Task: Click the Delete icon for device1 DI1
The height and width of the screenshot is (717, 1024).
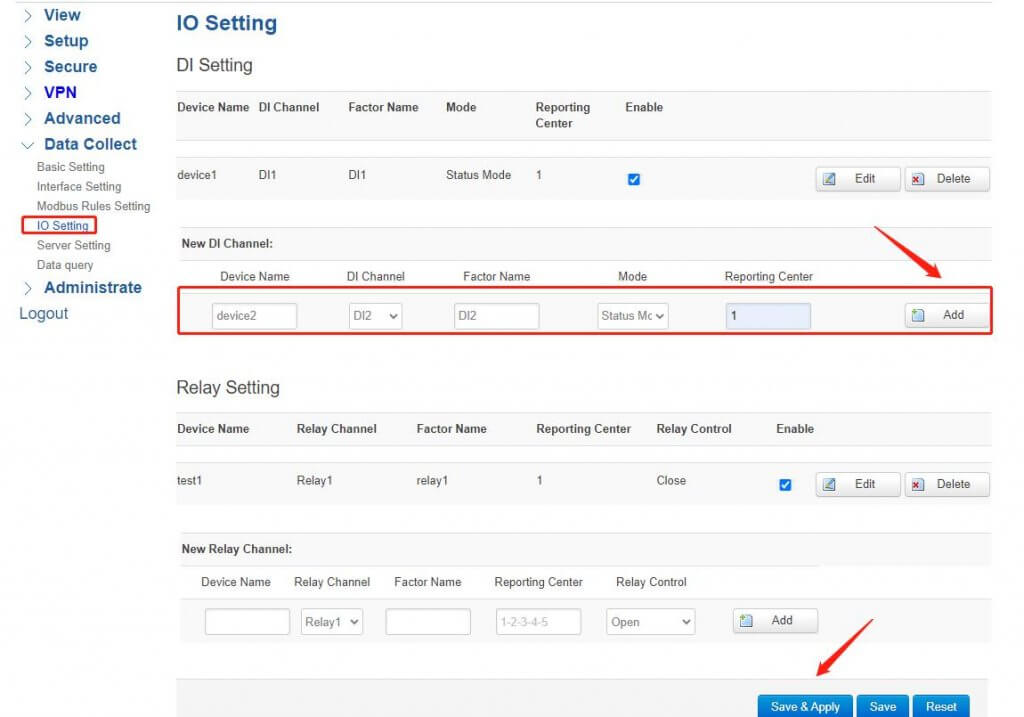Action: (x=917, y=179)
